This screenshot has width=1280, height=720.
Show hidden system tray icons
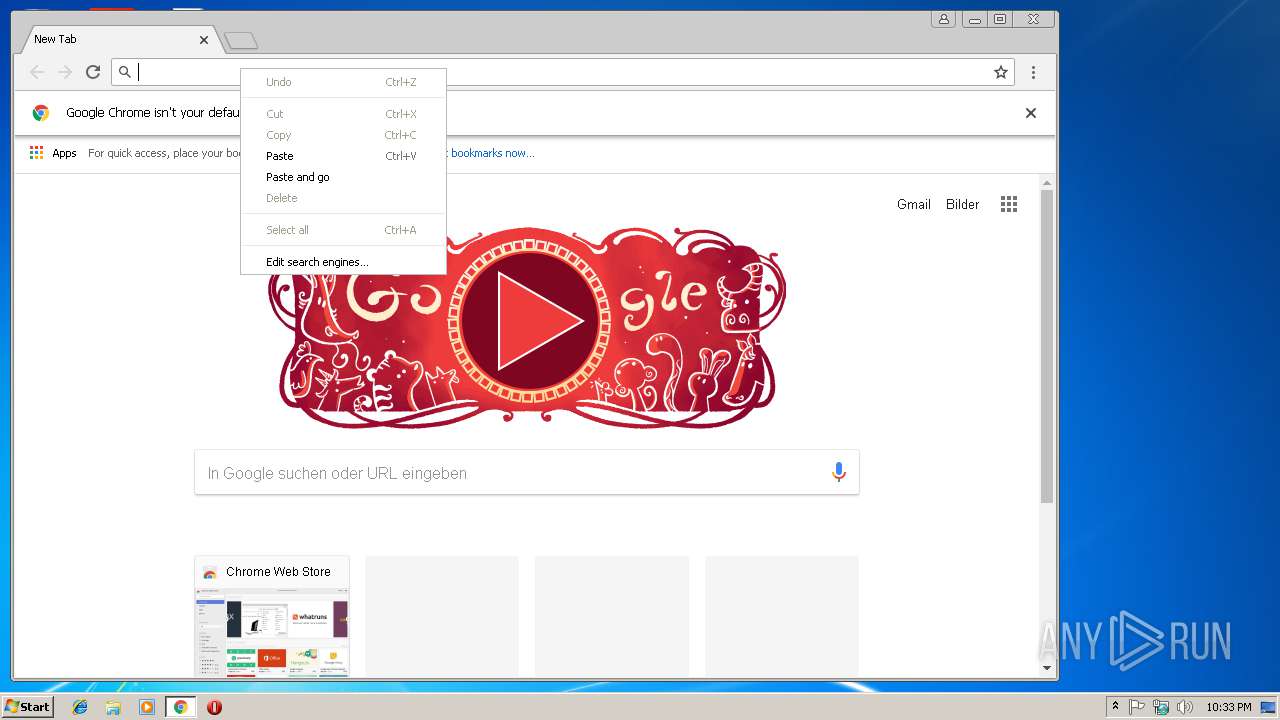coord(1116,707)
